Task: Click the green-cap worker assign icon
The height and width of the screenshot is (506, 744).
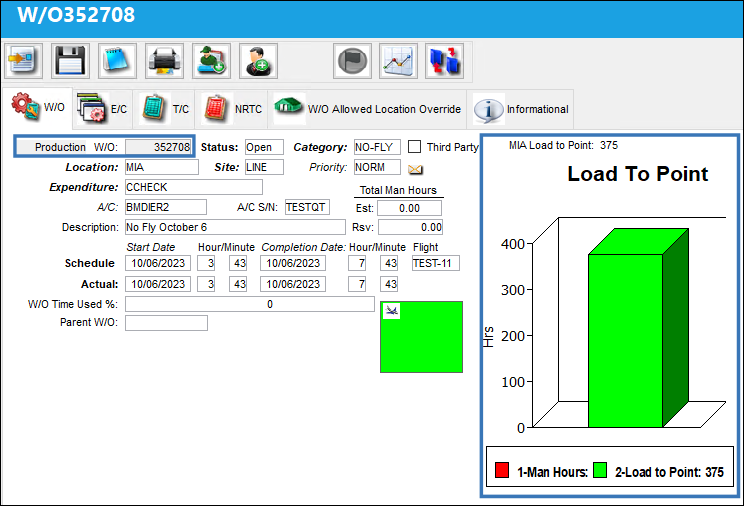Action: [x=211, y=61]
